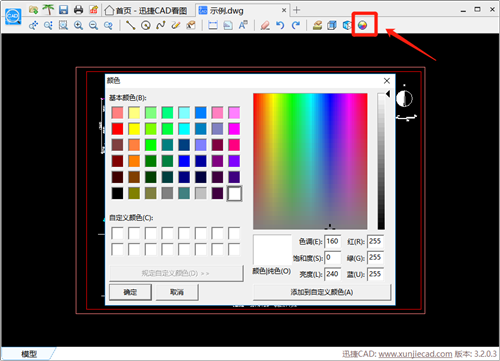Click the insert image icon

[228, 25]
